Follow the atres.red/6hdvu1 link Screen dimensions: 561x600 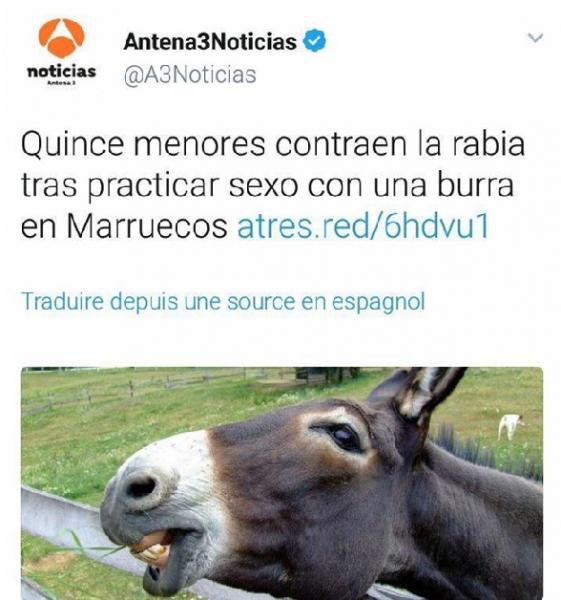tap(363, 227)
